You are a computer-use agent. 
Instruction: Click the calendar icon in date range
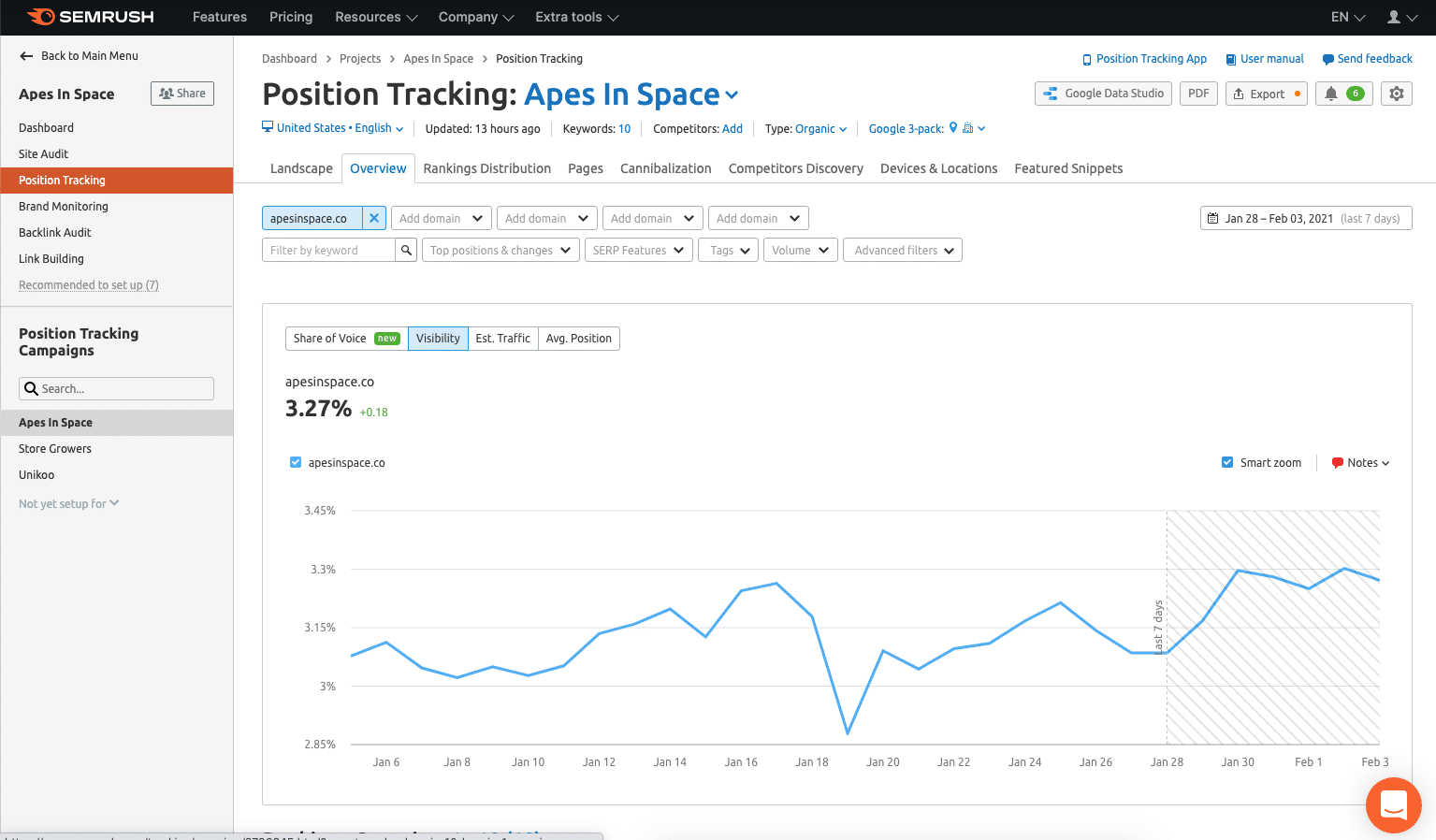coord(1213,219)
